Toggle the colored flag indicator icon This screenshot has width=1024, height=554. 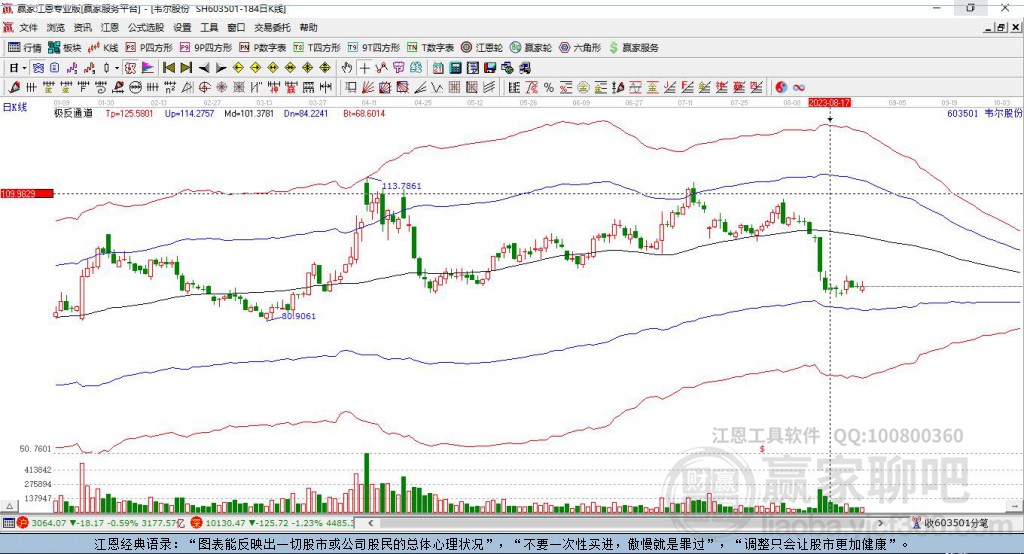point(148,68)
